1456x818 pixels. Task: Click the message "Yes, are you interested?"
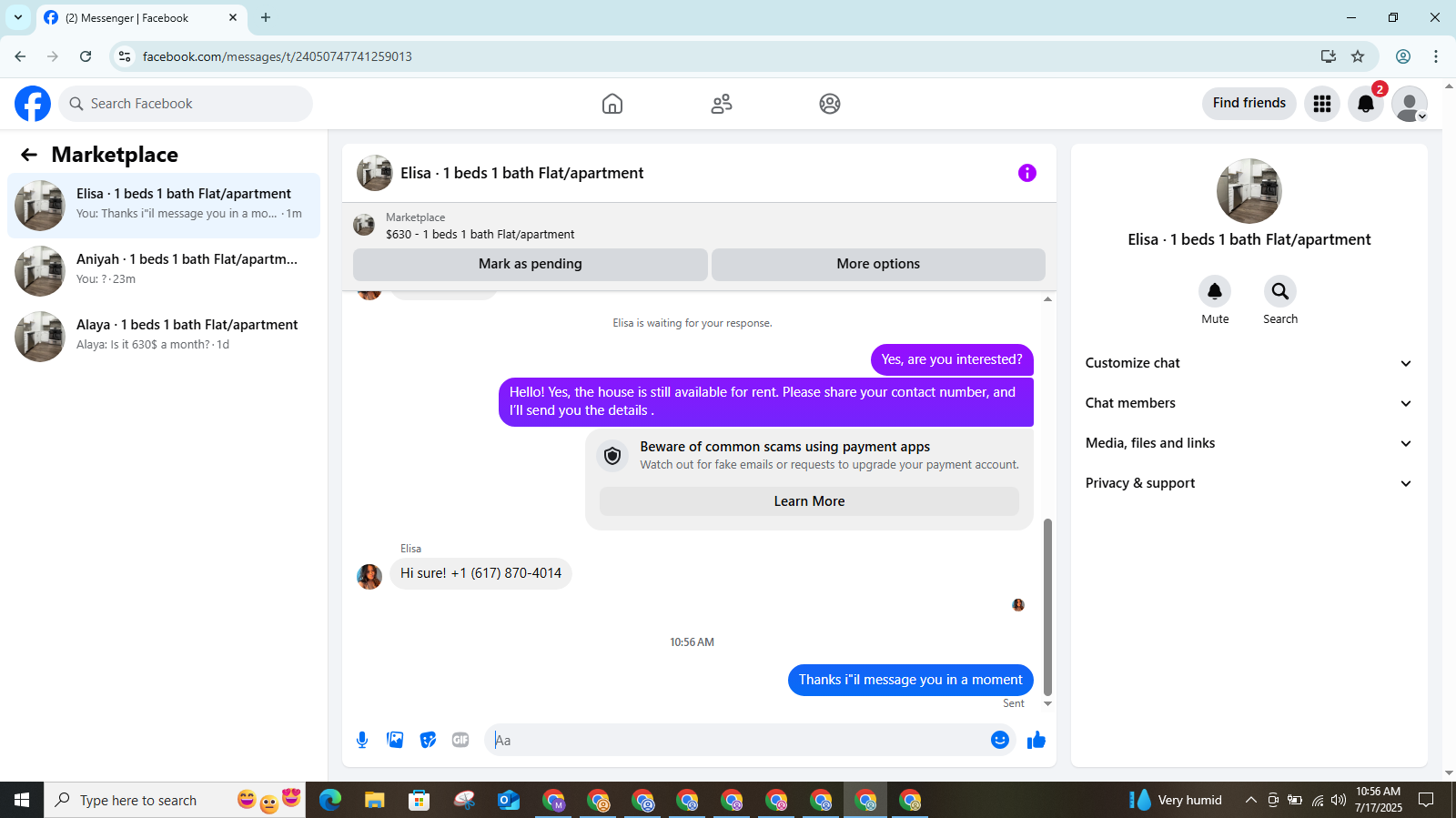tap(952, 359)
